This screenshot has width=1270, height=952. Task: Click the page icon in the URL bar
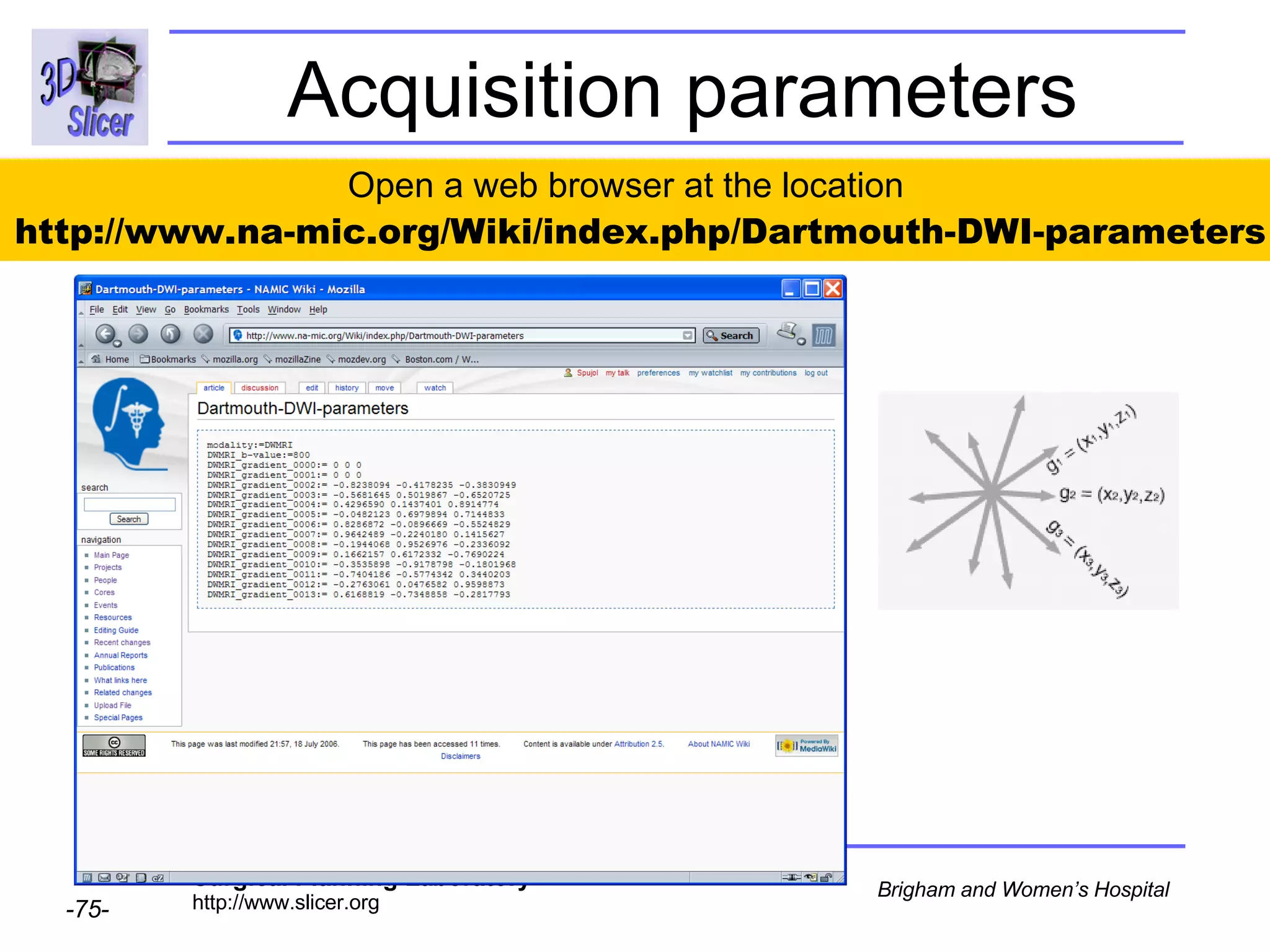click(238, 335)
